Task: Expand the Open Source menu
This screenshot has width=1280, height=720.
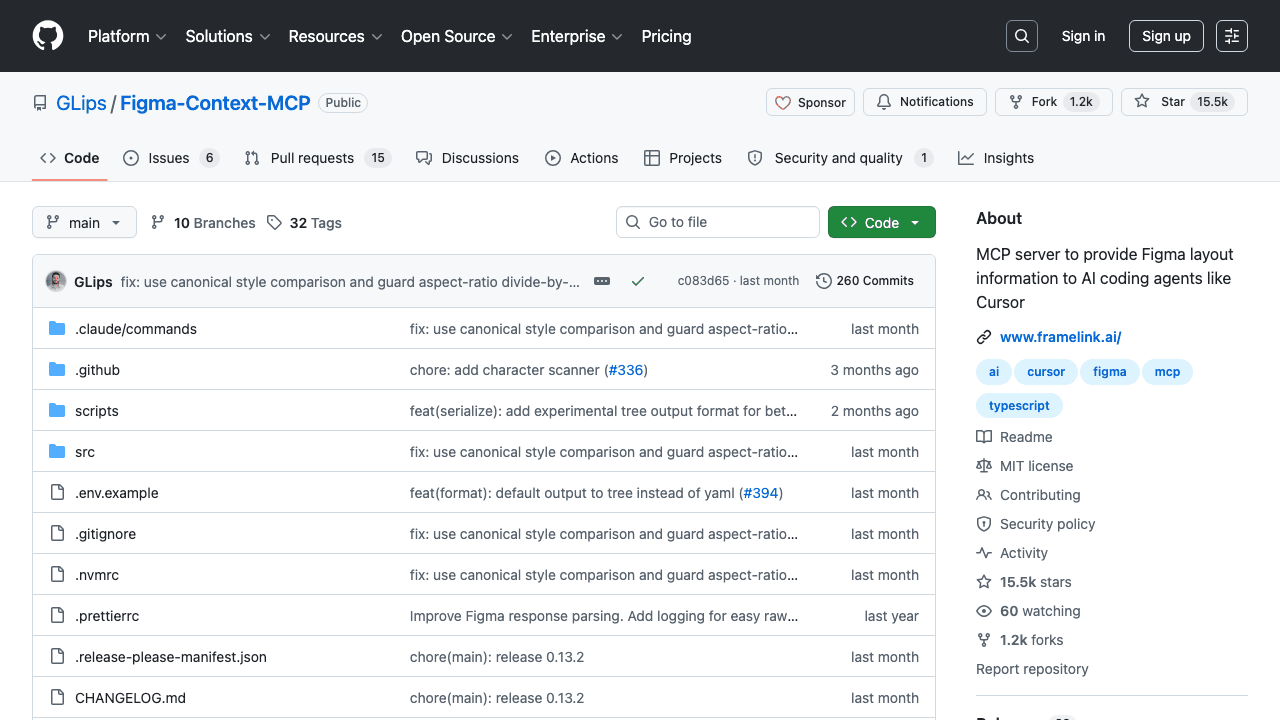Action: (x=457, y=36)
